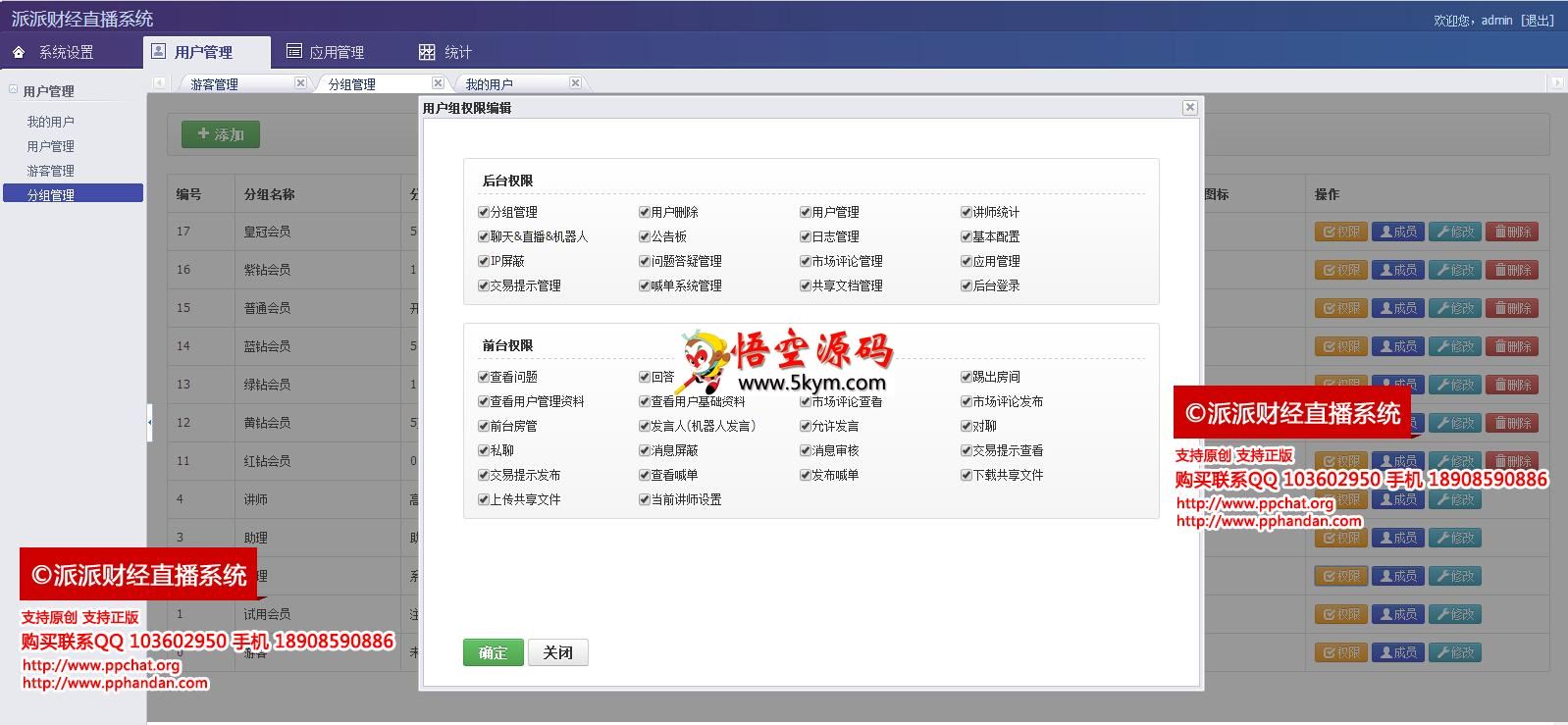Click the green 添加 button
Screen dimensions: 1568x725
[x=221, y=134]
